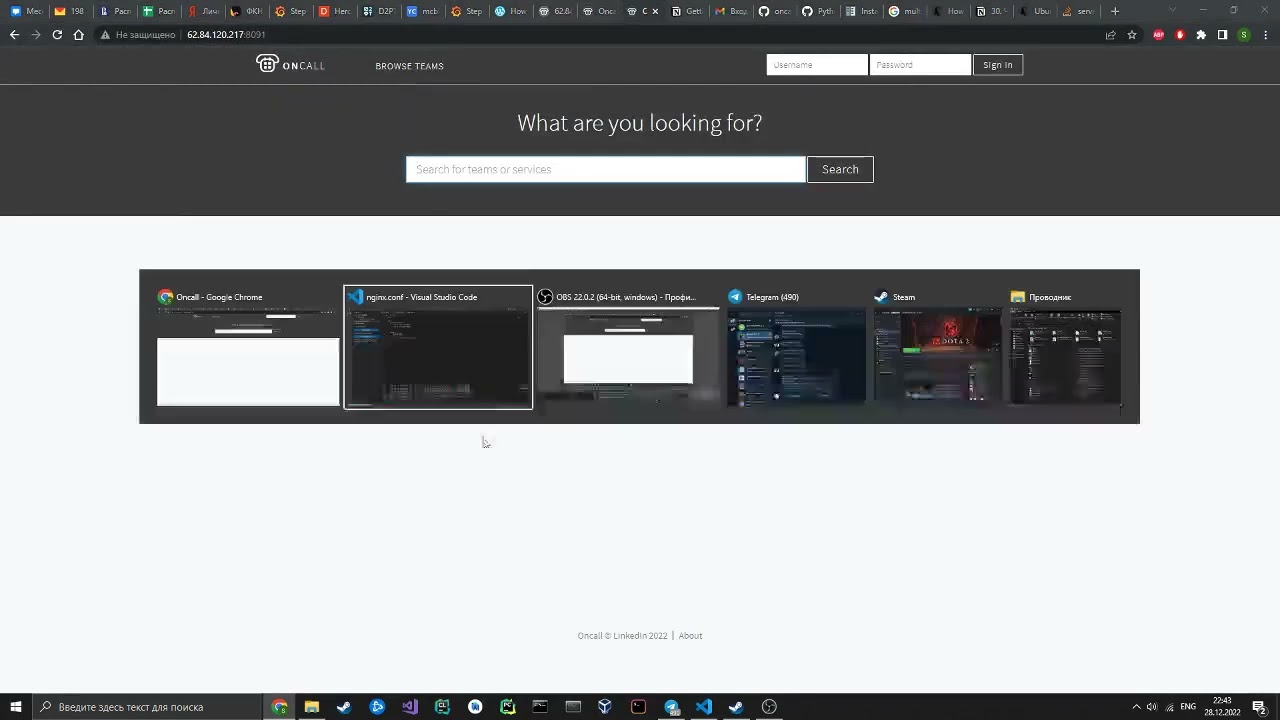Focus the Username input field
This screenshot has width=1280, height=720.
click(817, 65)
